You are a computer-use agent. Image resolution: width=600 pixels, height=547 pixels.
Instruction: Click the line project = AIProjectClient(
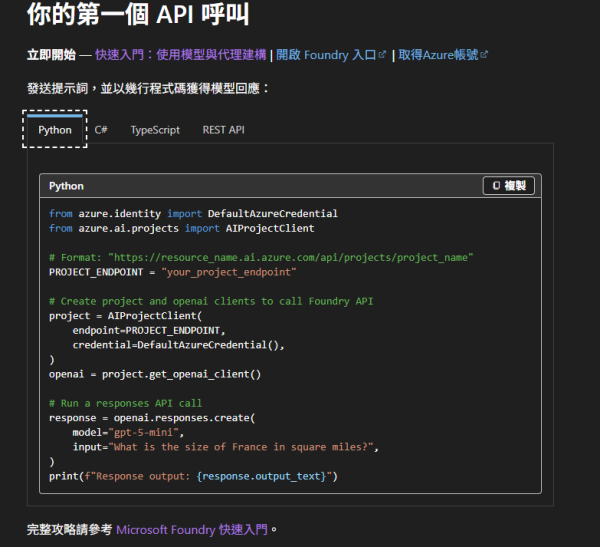pyautogui.click(x=125, y=316)
